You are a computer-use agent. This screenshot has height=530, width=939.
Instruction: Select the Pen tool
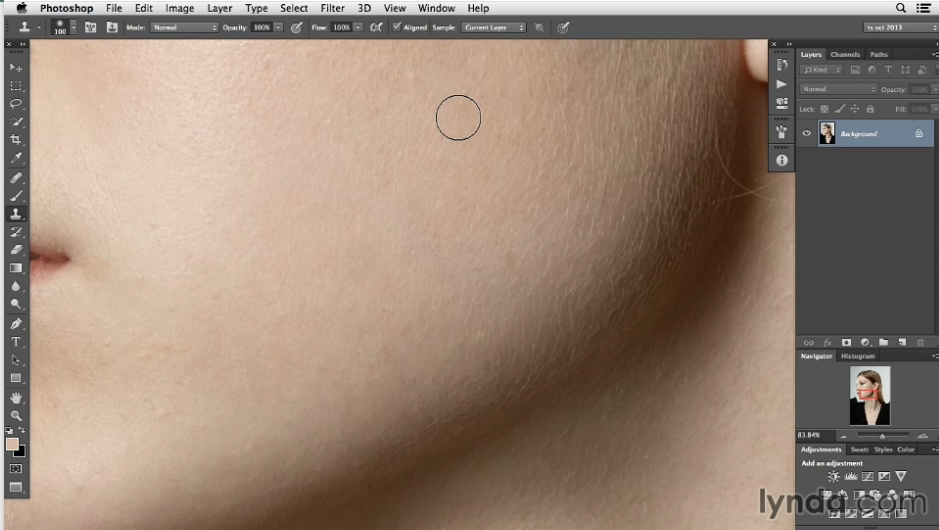pyautogui.click(x=16, y=324)
